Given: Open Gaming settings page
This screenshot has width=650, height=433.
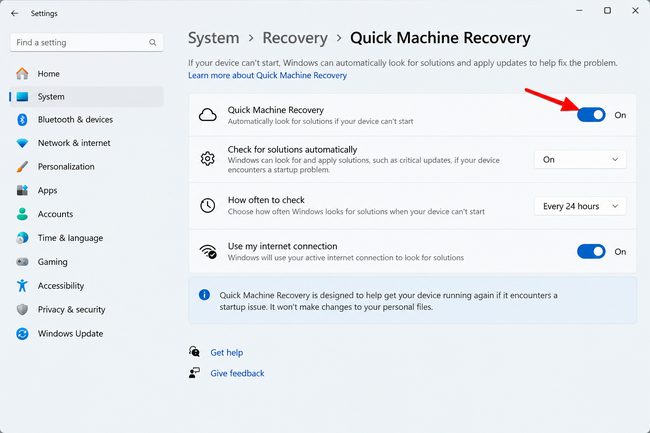Looking at the screenshot, I should point(87,262).
